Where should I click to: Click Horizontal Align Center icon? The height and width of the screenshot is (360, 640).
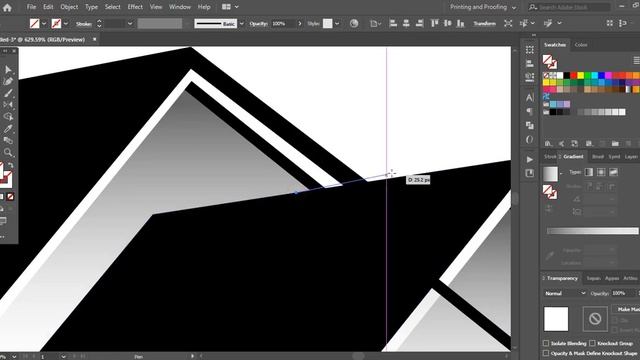click(x=406, y=24)
